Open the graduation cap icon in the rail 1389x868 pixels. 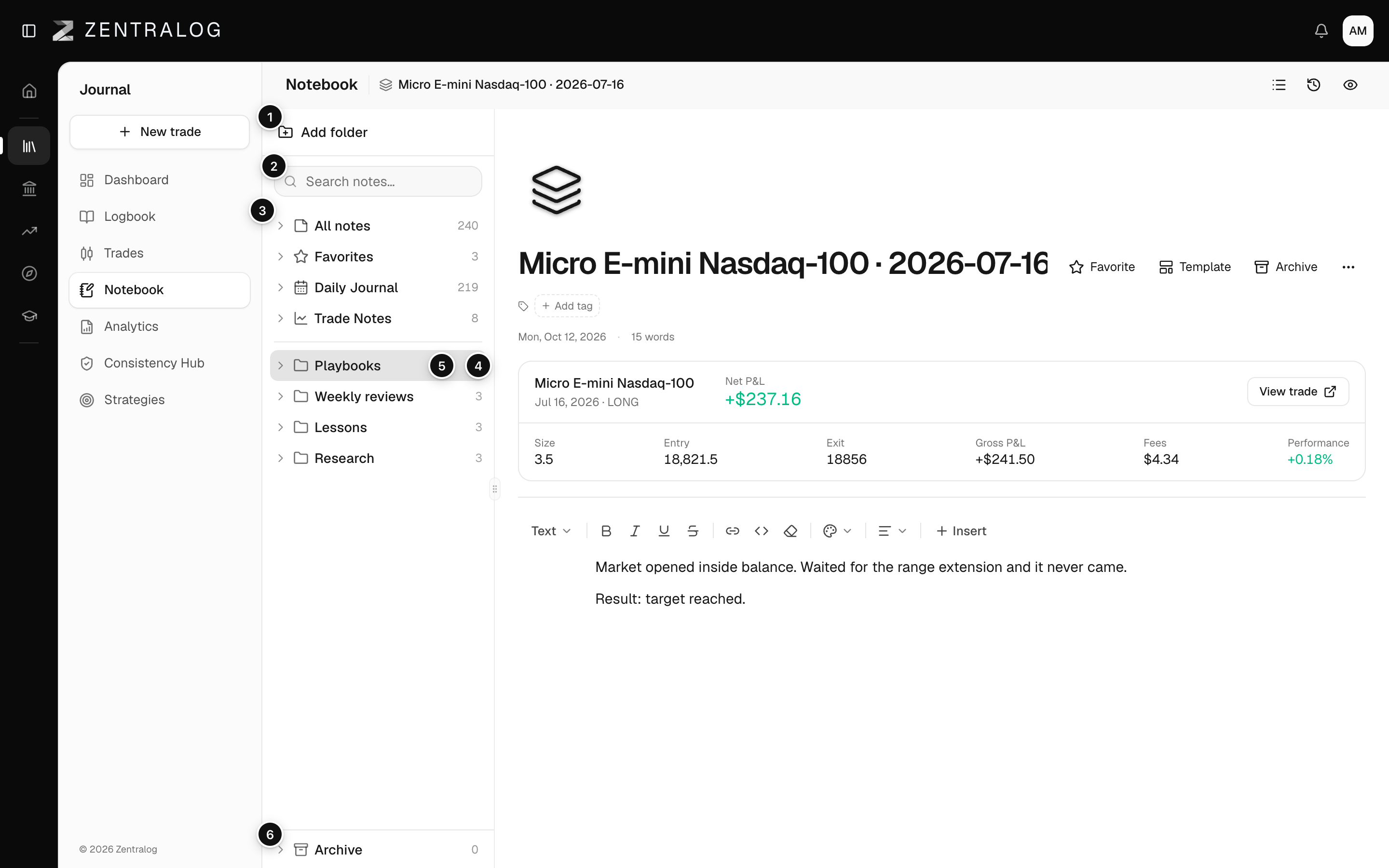[29, 316]
